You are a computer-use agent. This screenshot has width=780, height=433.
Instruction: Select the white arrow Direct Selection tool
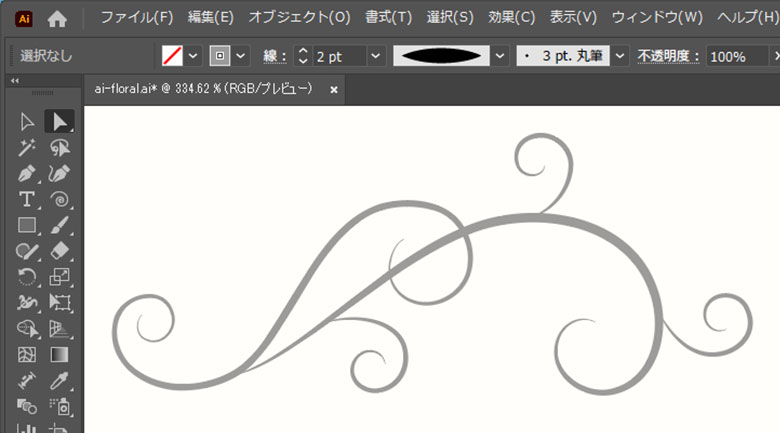click(x=28, y=122)
